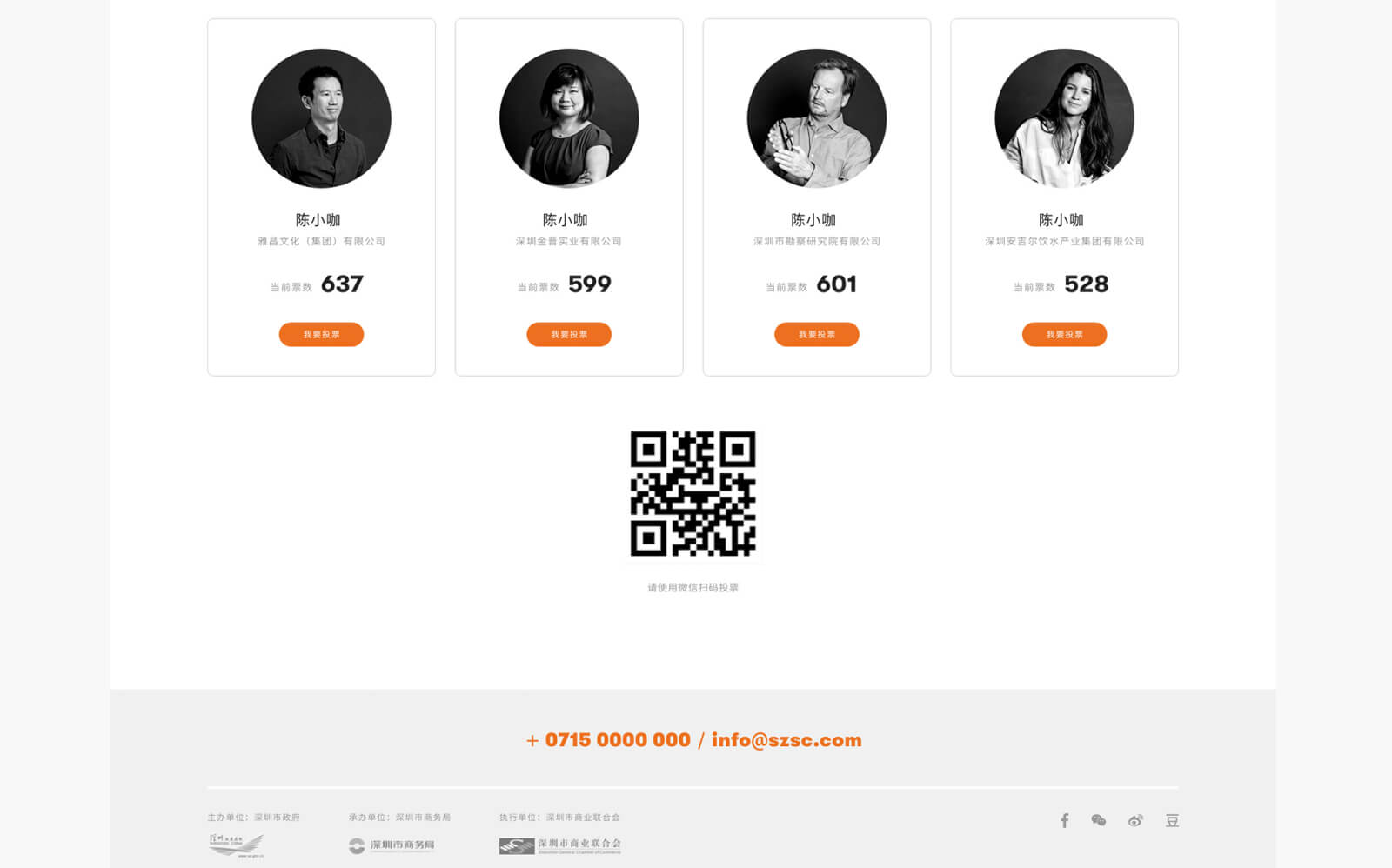Vote for candidate with 601 votes
The image size is (1392, 868).
click(817, 334)
